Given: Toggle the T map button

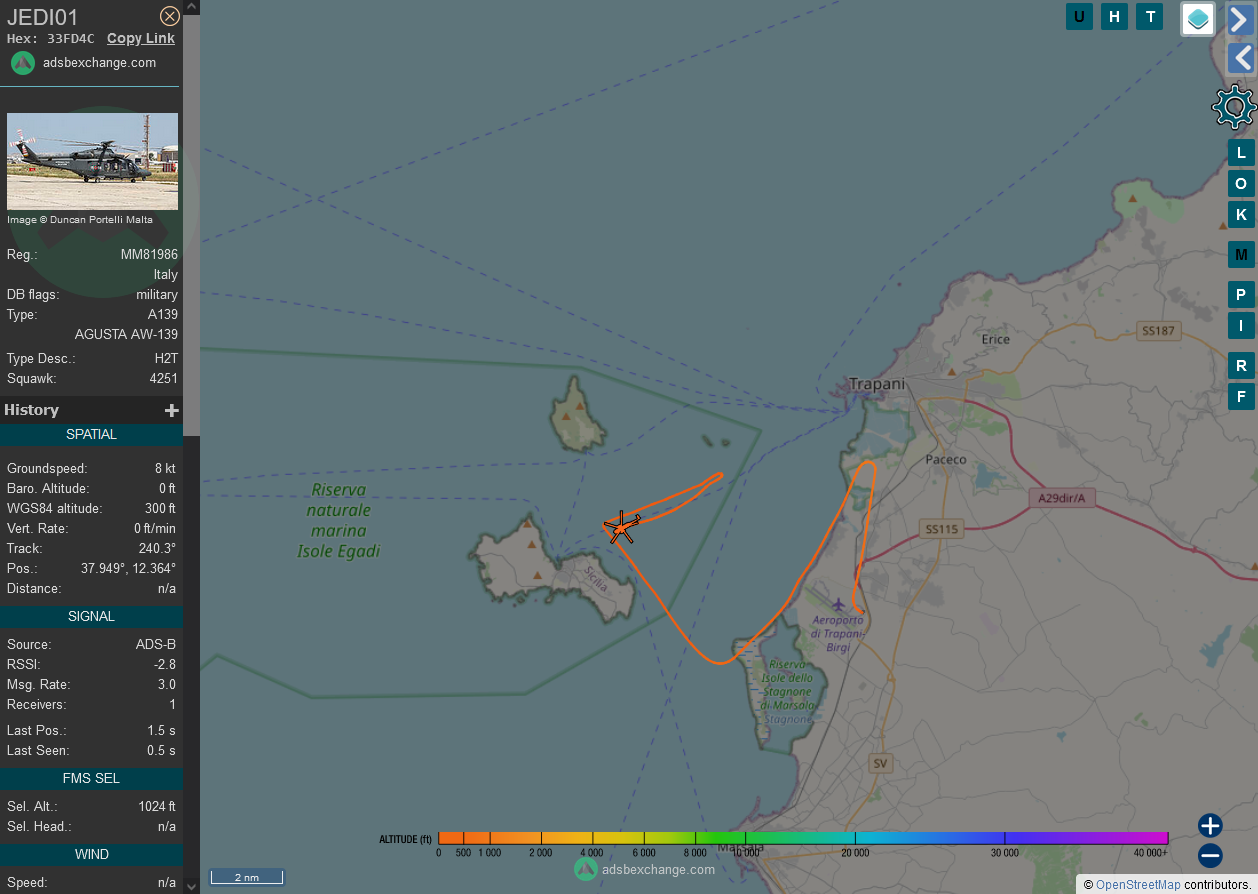Looking at the screenshot, I should (1150, 16).
